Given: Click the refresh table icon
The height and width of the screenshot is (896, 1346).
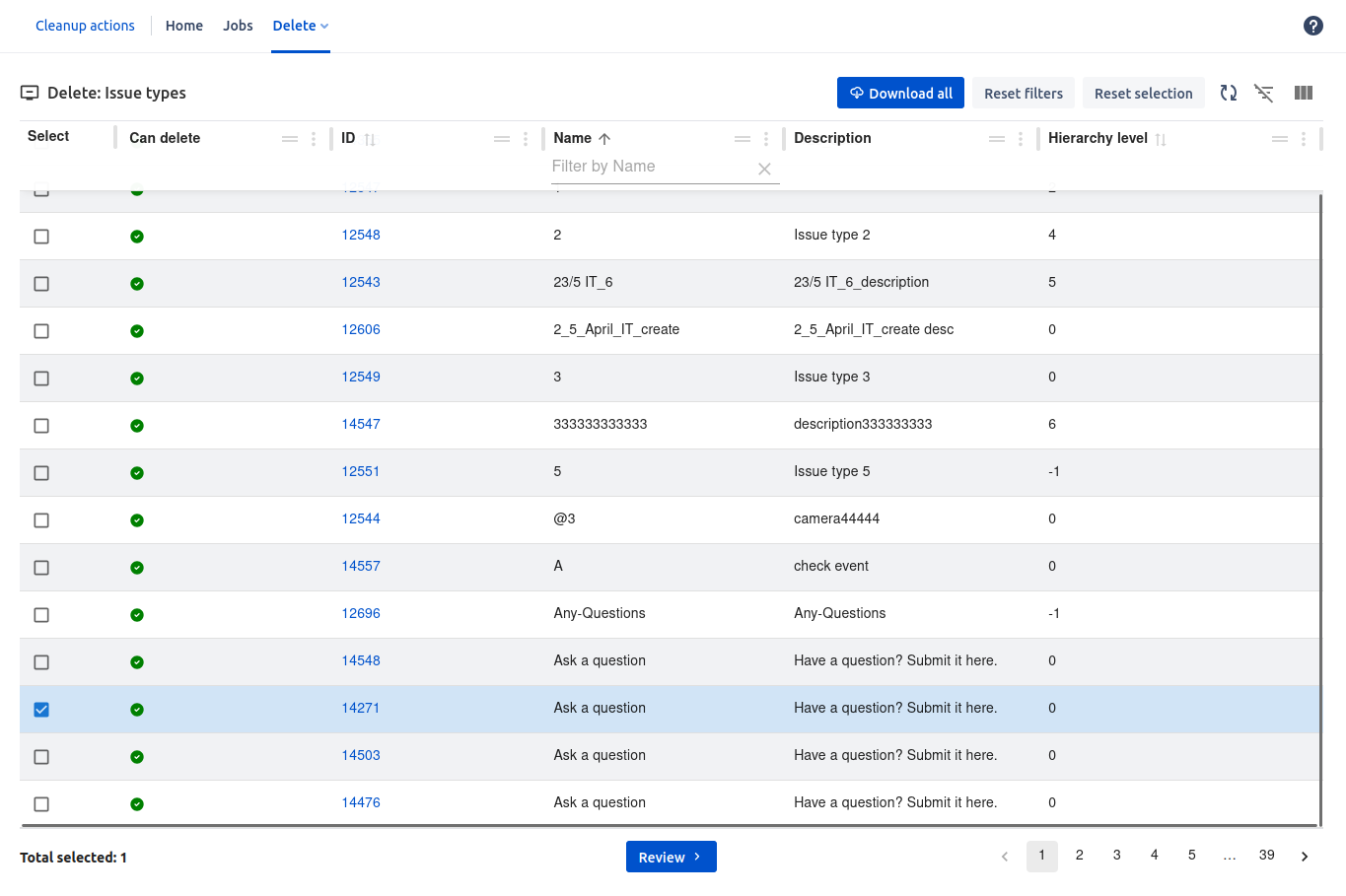Looking at the screenshot, I should [1229, 93].
